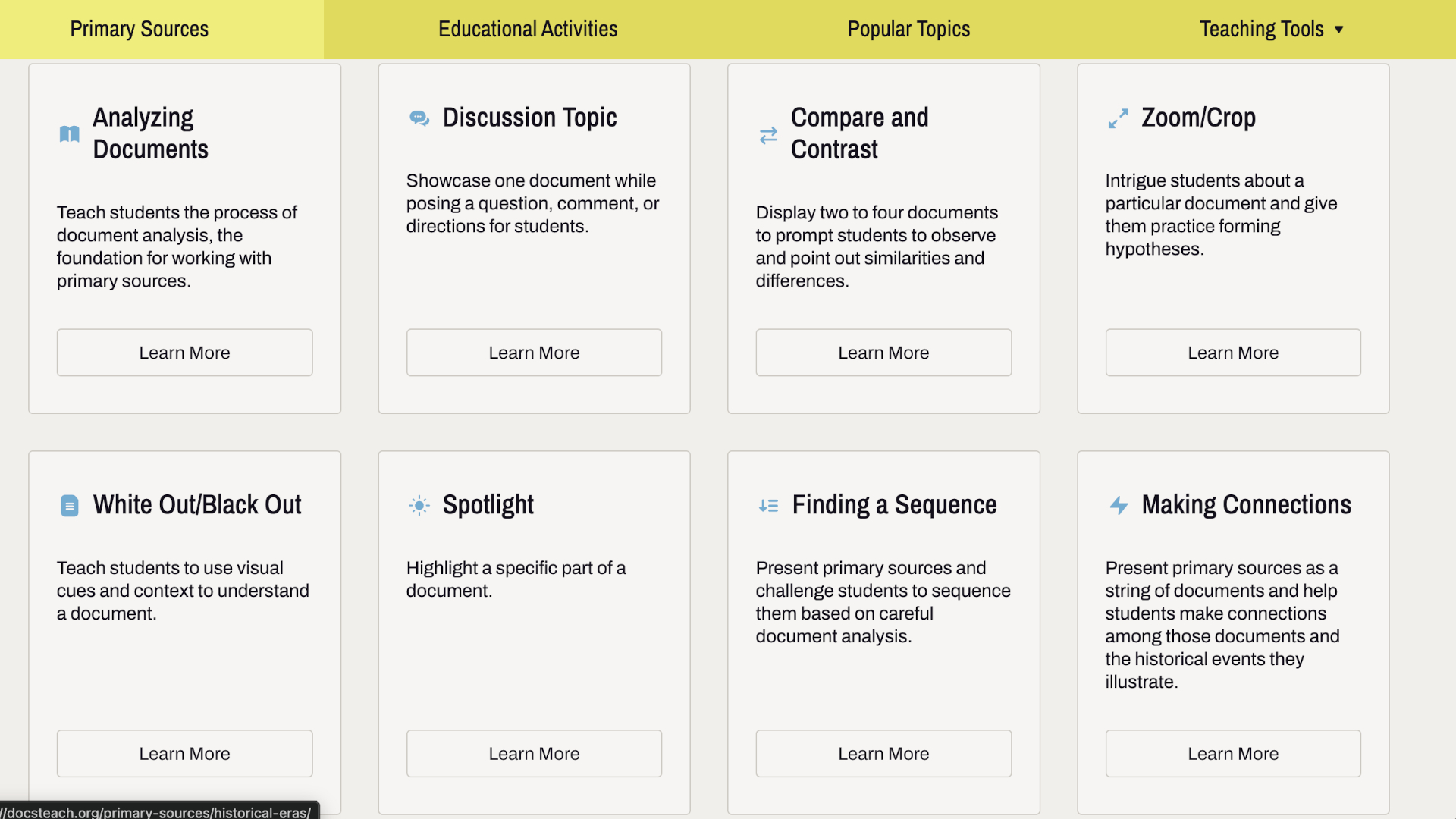Image resolution: width=1456 pixels, height=819 pixels.
Task: Open Learn More for Compare and Contrast
Action: 883,353
